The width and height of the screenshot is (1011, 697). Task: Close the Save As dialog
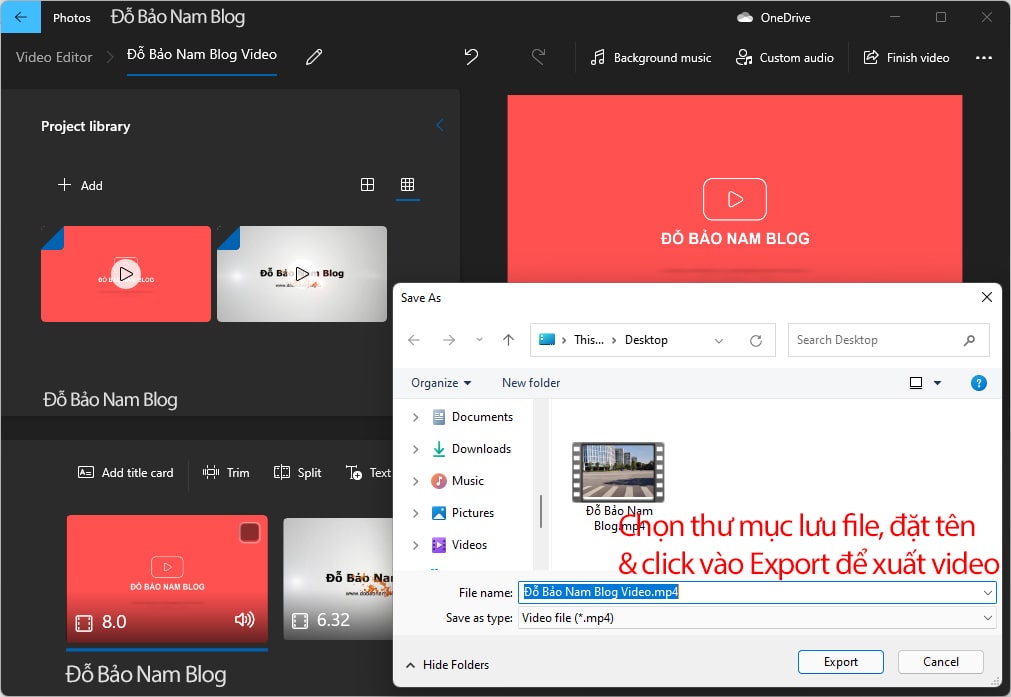[986, 297]
